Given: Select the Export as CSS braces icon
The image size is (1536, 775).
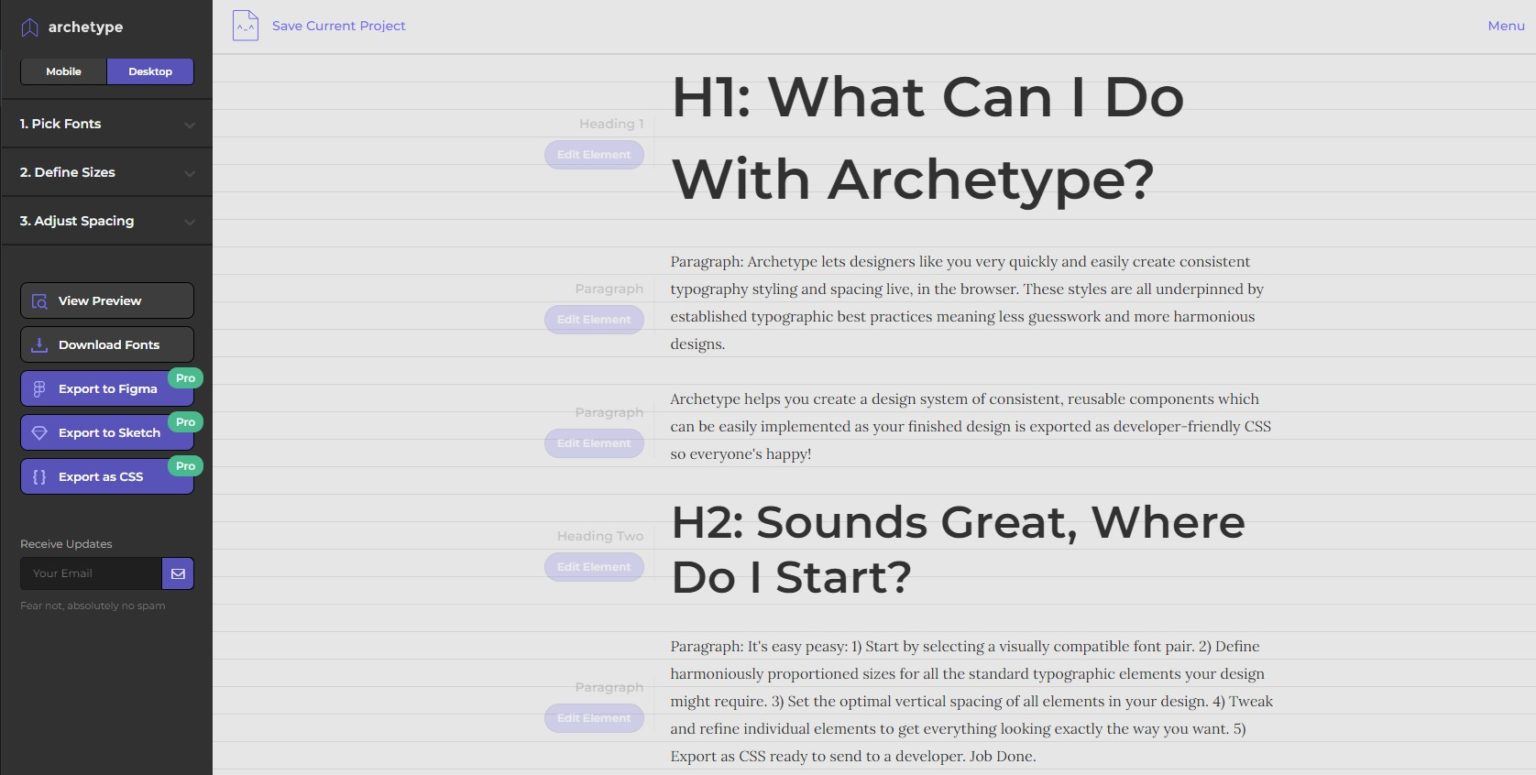Looking at the screenshot, I should [39, 476].
